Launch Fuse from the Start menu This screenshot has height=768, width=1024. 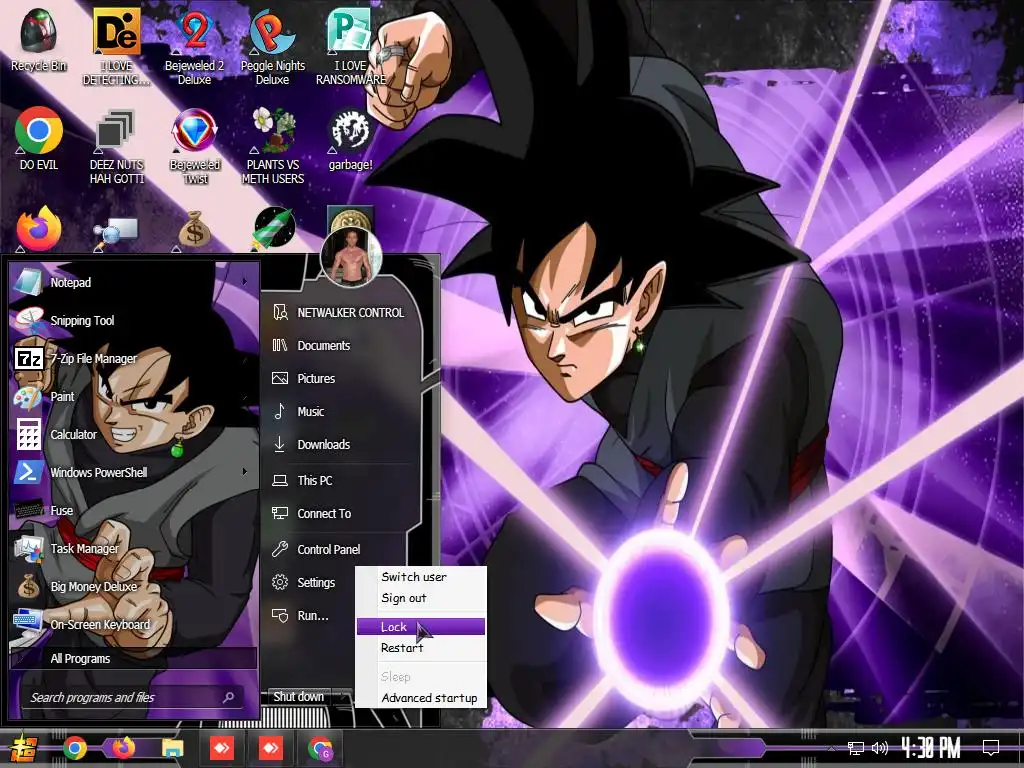pos(134,511)
